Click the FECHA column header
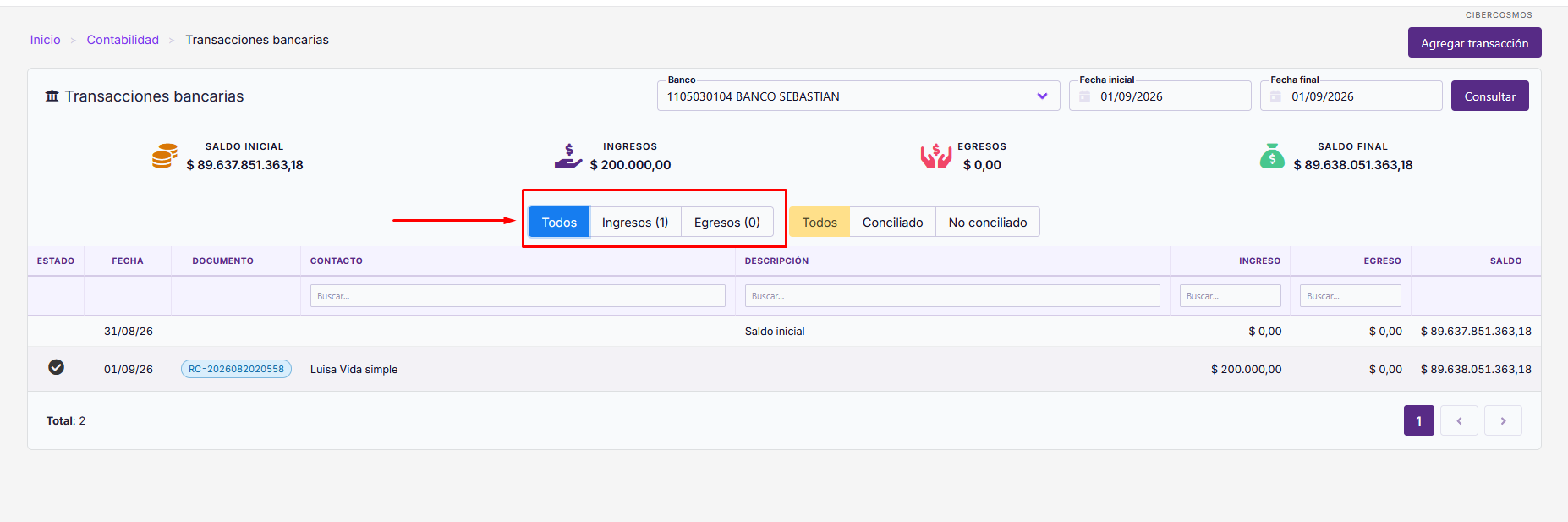The image size is (1568, 522). pos(128,261)
